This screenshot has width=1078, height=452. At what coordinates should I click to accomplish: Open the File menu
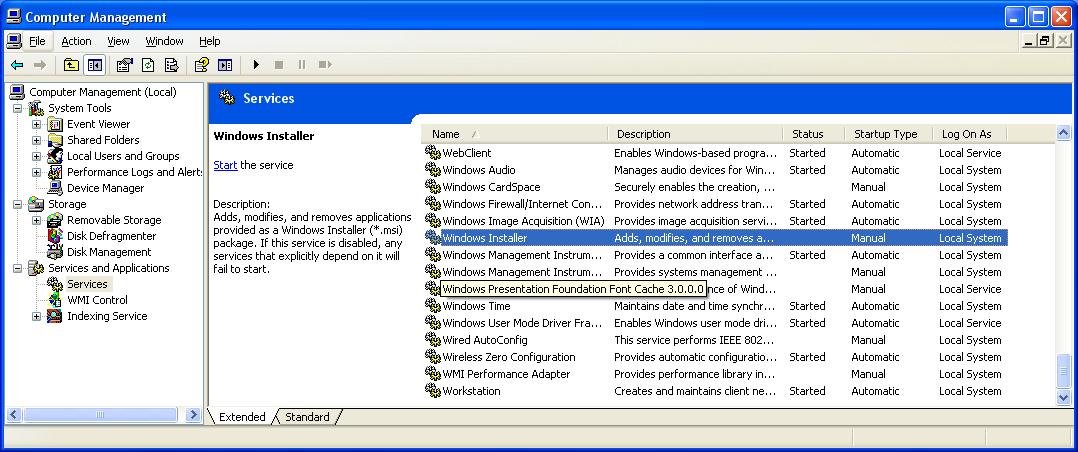click(x=37, y=41)
